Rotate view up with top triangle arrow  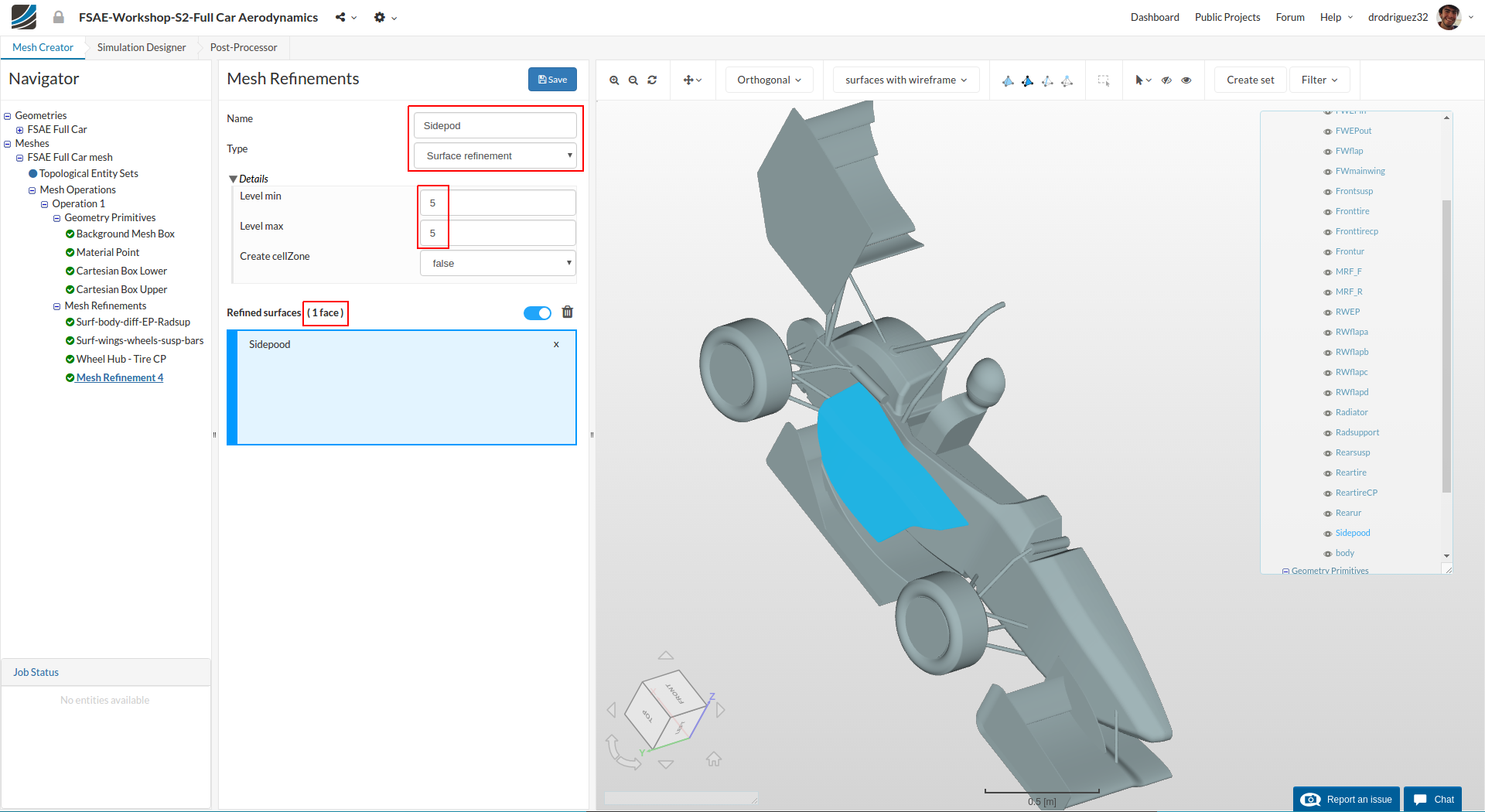(x=666, y=656)
